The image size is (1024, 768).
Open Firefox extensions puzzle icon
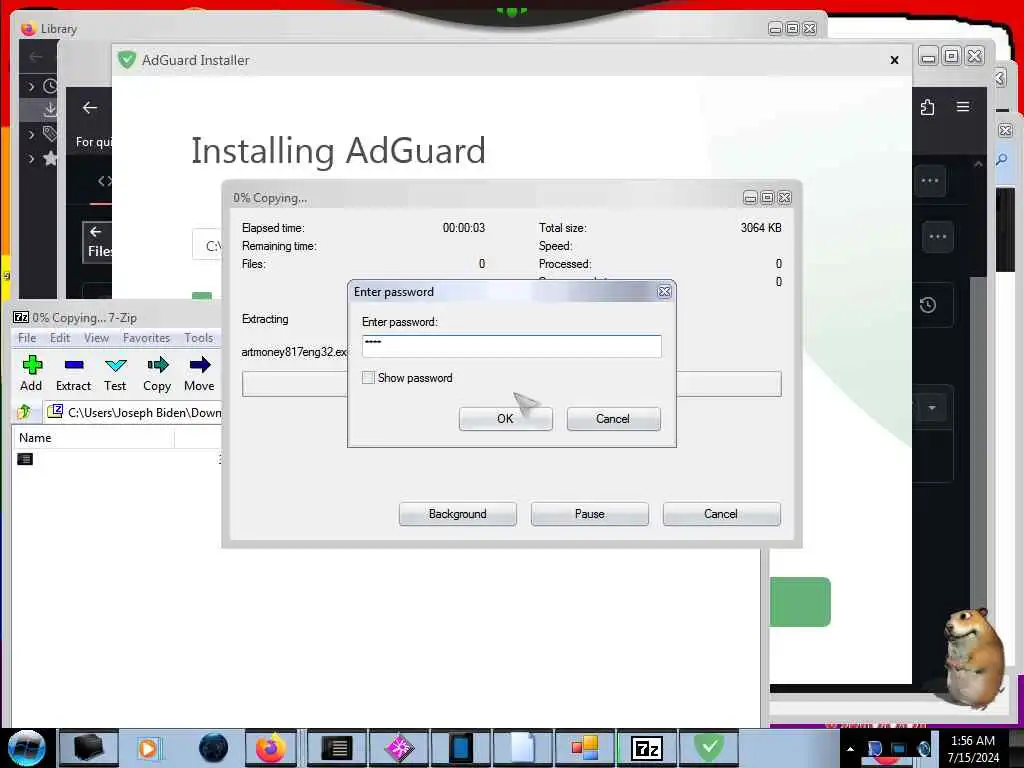point(927,107)
